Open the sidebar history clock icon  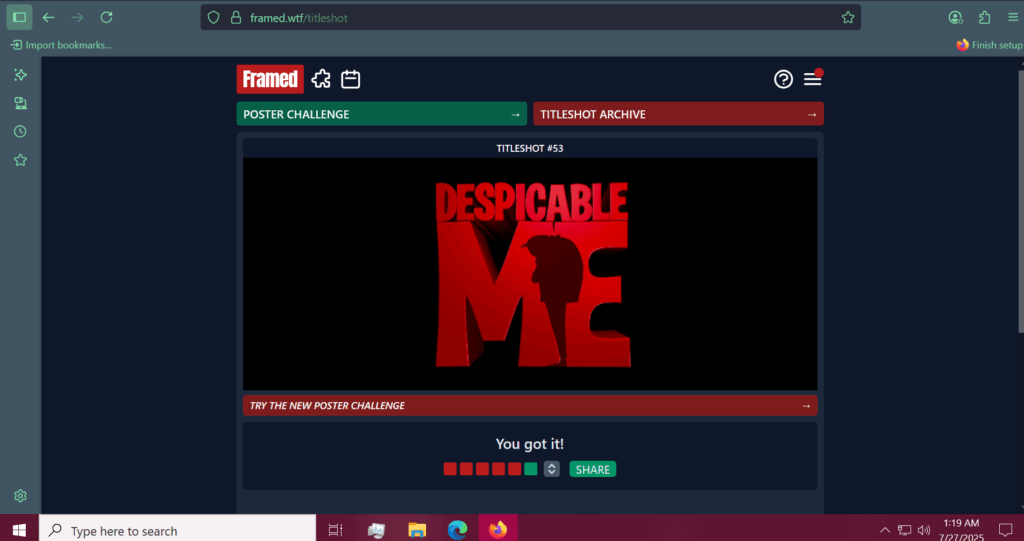coord(20,131)
